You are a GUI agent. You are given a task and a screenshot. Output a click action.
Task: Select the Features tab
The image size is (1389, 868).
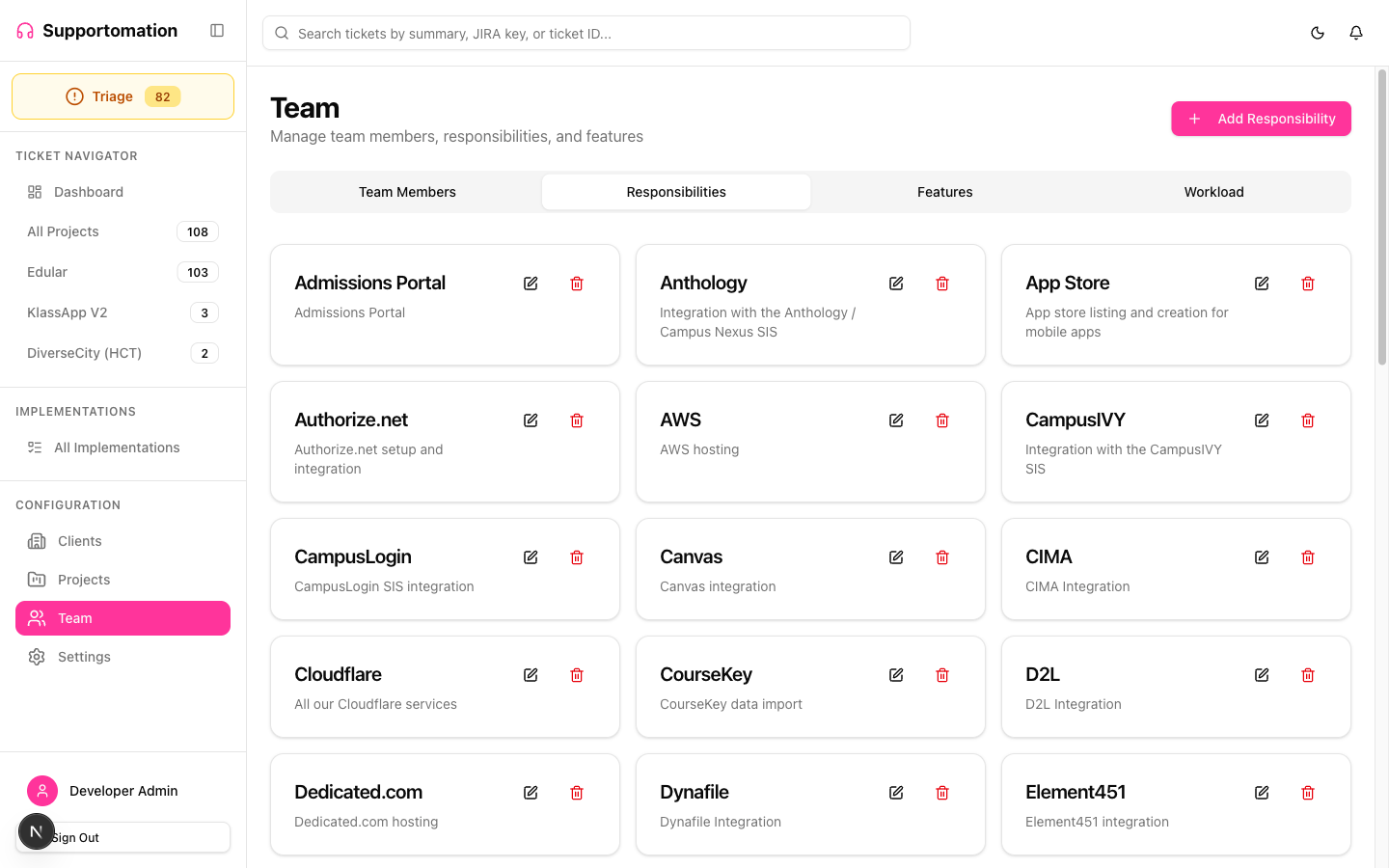click(944, 191)
